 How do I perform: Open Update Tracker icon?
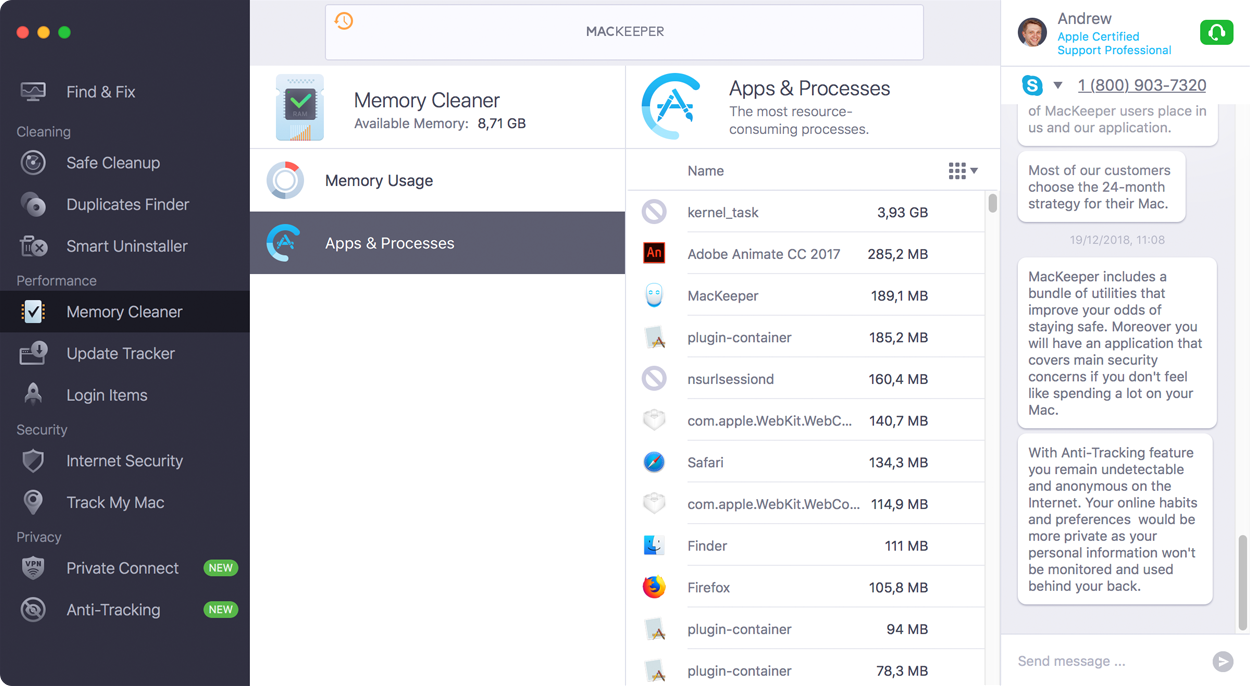33,353
